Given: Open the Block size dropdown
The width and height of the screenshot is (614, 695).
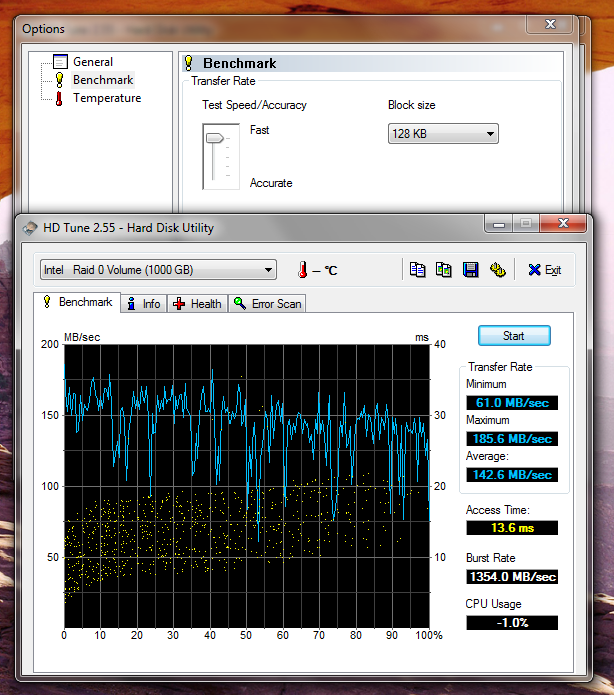Looking at the screenshot, I should (x=442, y=134).
